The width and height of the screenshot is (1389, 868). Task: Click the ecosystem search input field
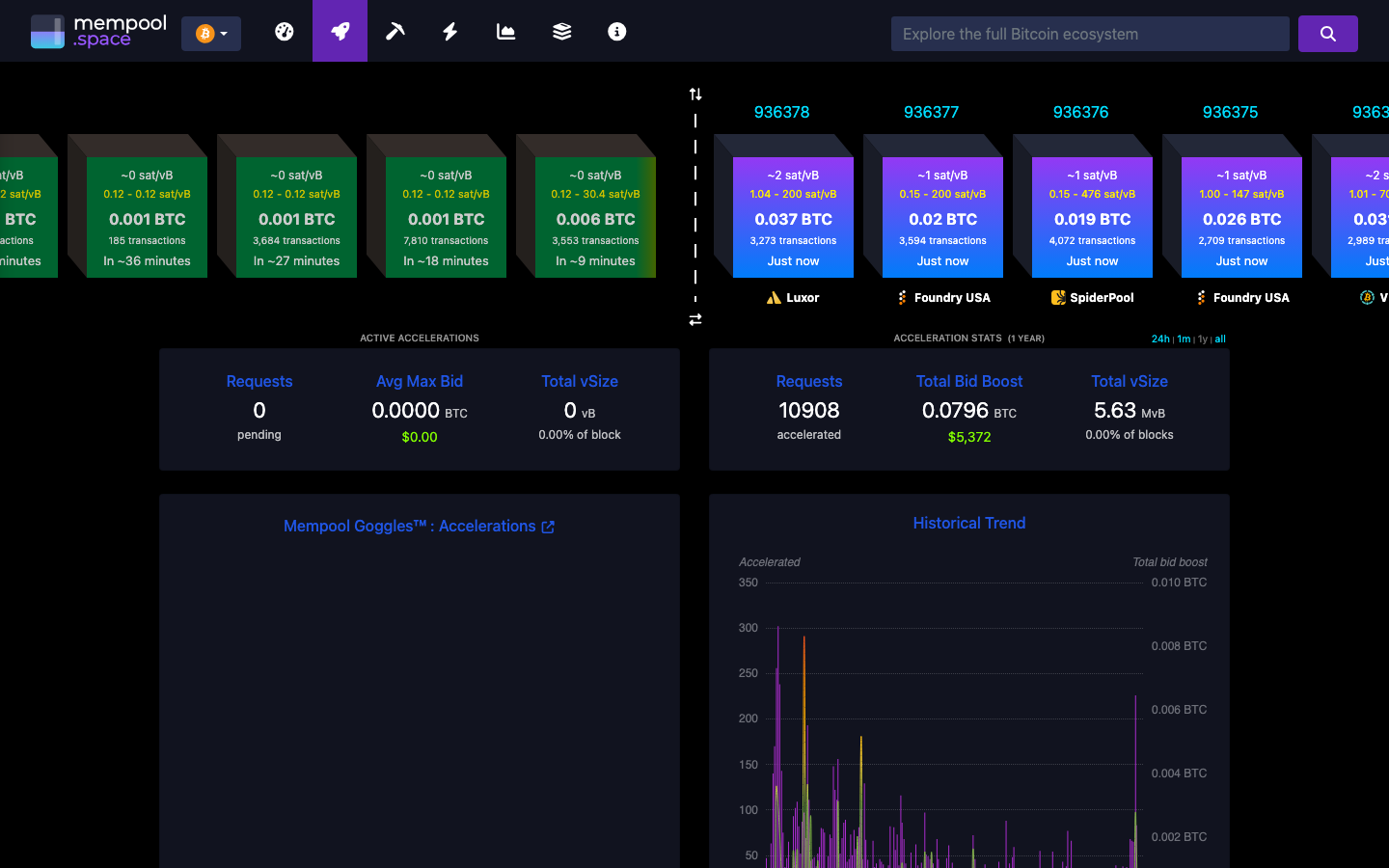tap(1090, 33)
